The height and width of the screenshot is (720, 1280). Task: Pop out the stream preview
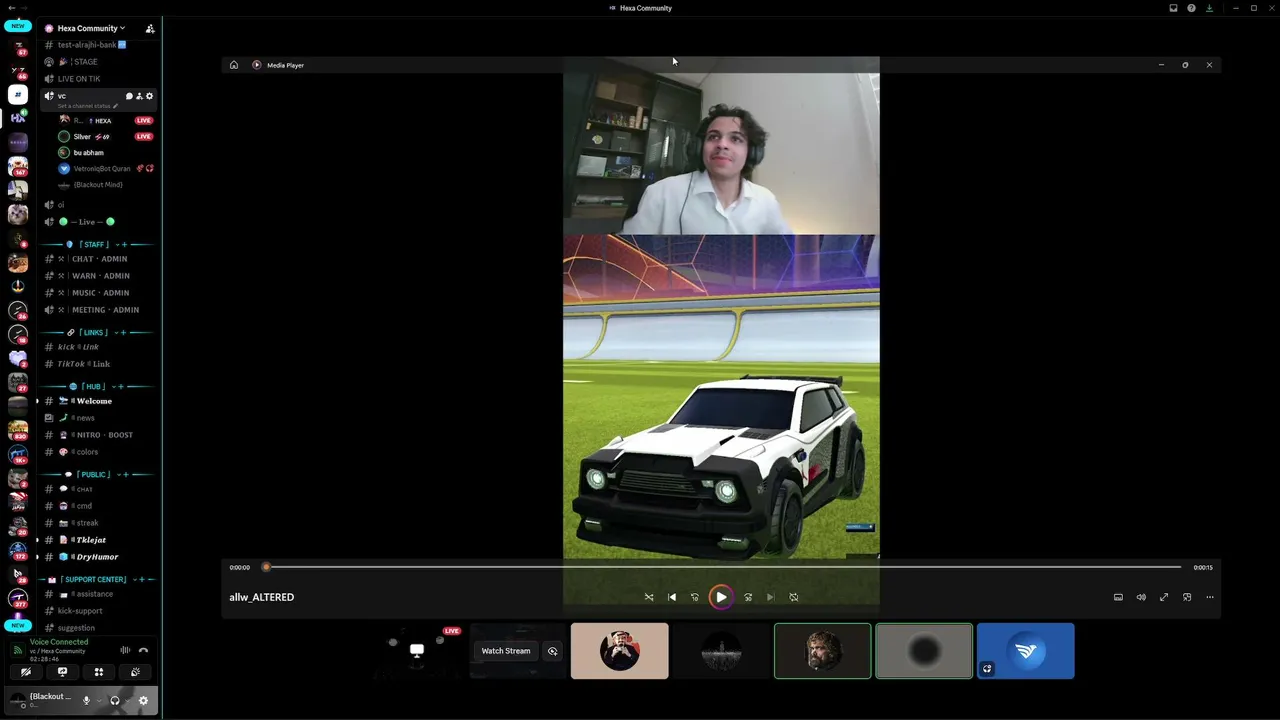(552, 651)
